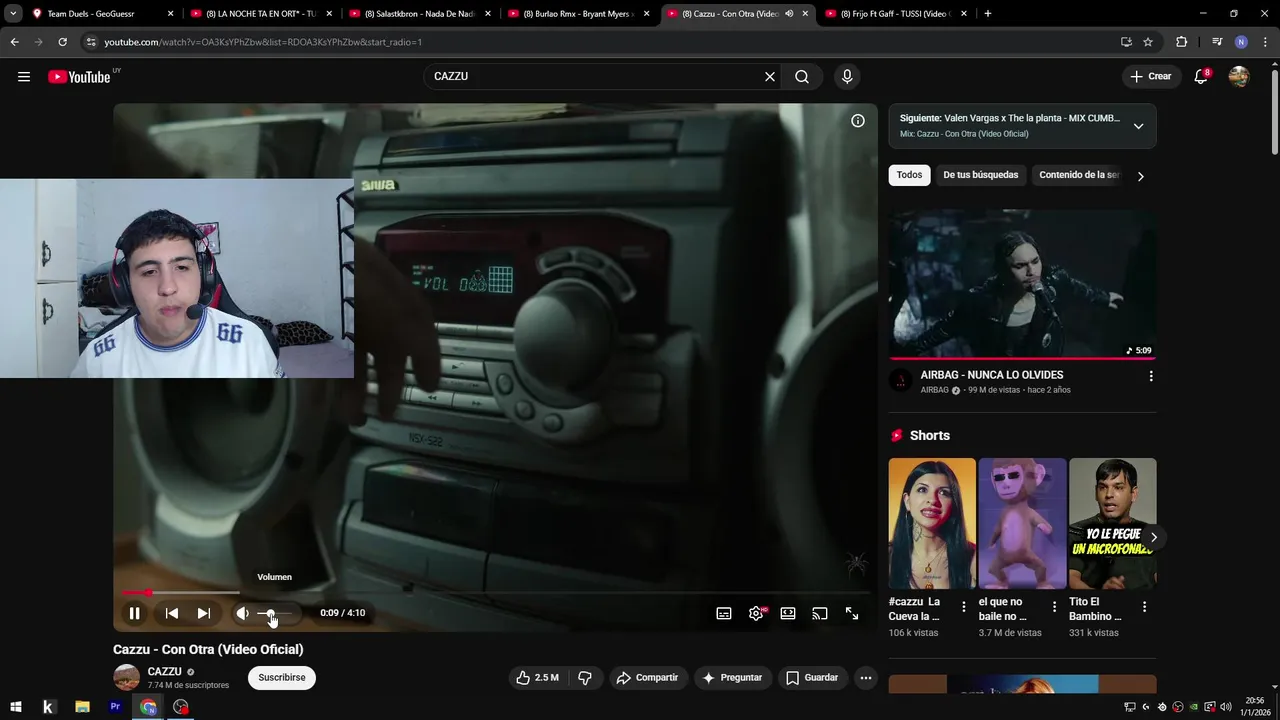Show the video info card icon
The width and height of the screenshot is (1280, 720).
858,121
